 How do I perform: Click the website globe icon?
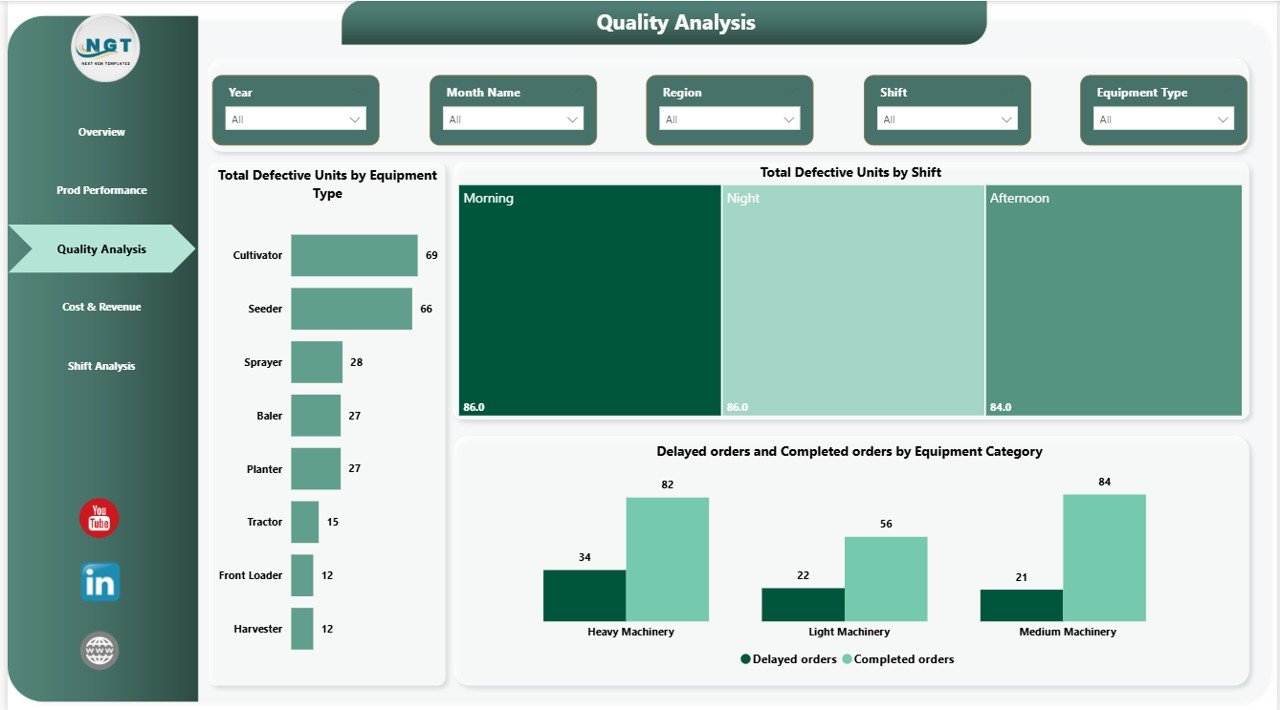98,649
